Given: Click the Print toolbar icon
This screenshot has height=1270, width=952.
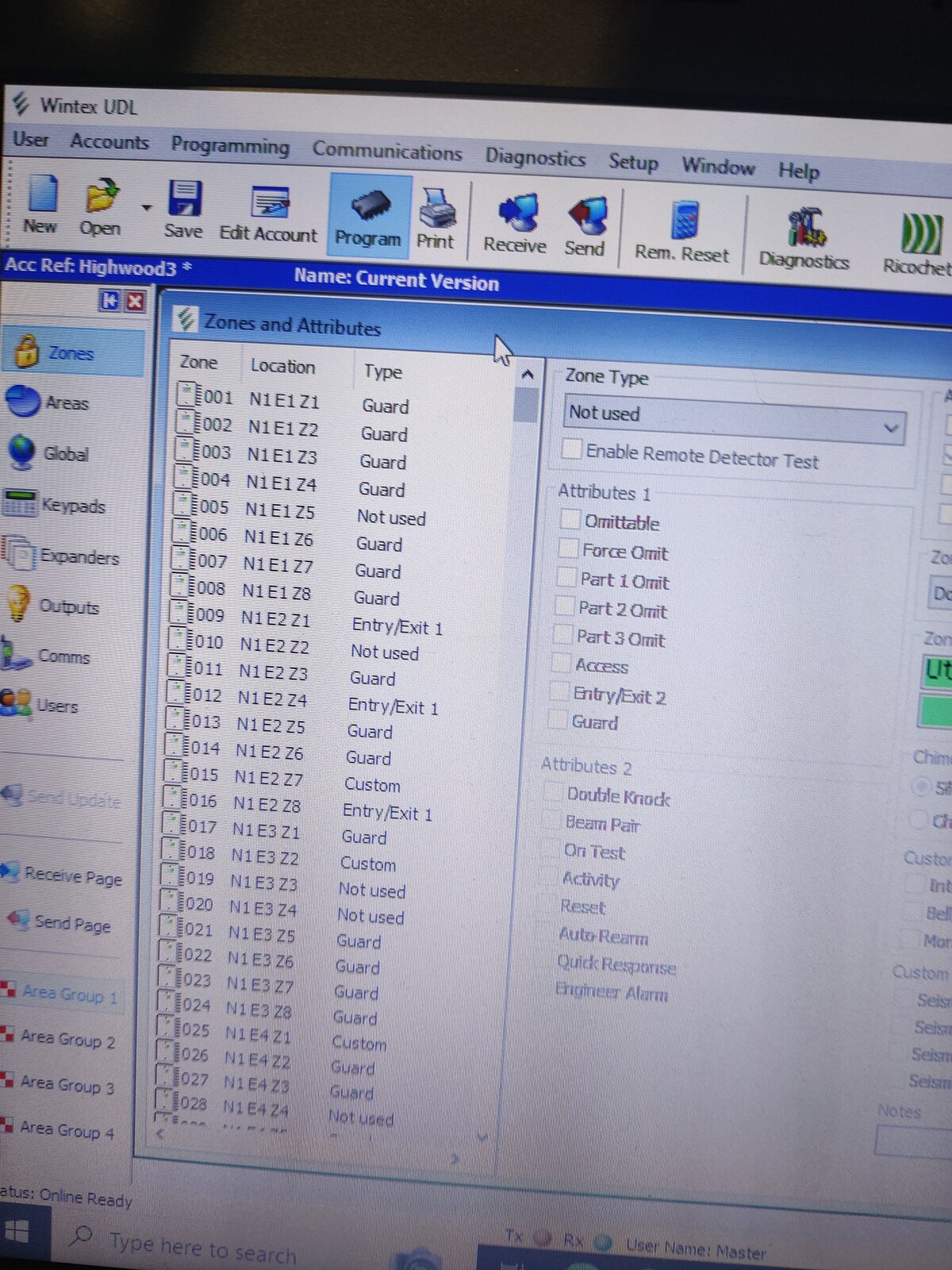Looking at the screenshot, I should click(436, 210).
